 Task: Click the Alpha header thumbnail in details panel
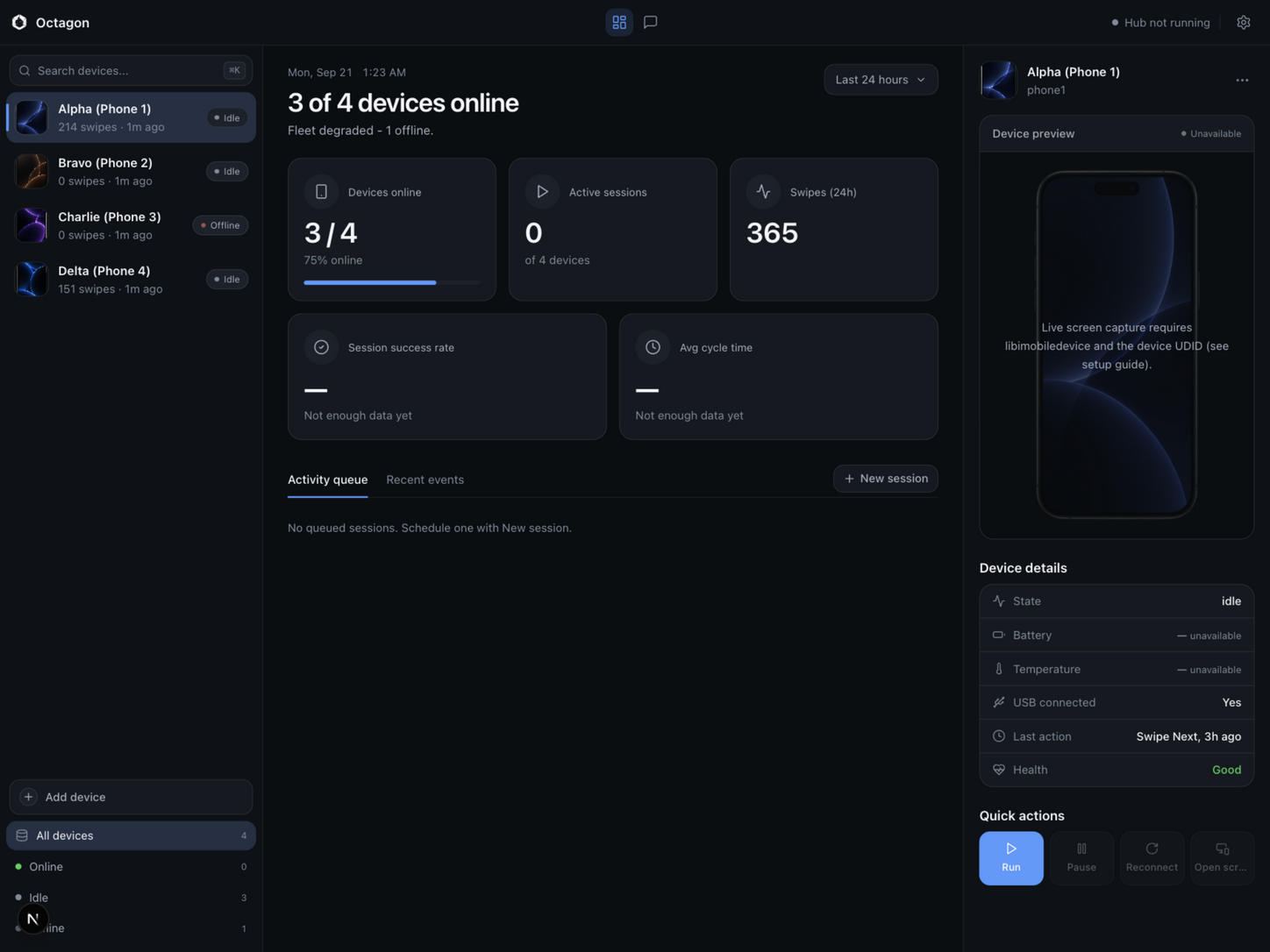pos(998,81)
